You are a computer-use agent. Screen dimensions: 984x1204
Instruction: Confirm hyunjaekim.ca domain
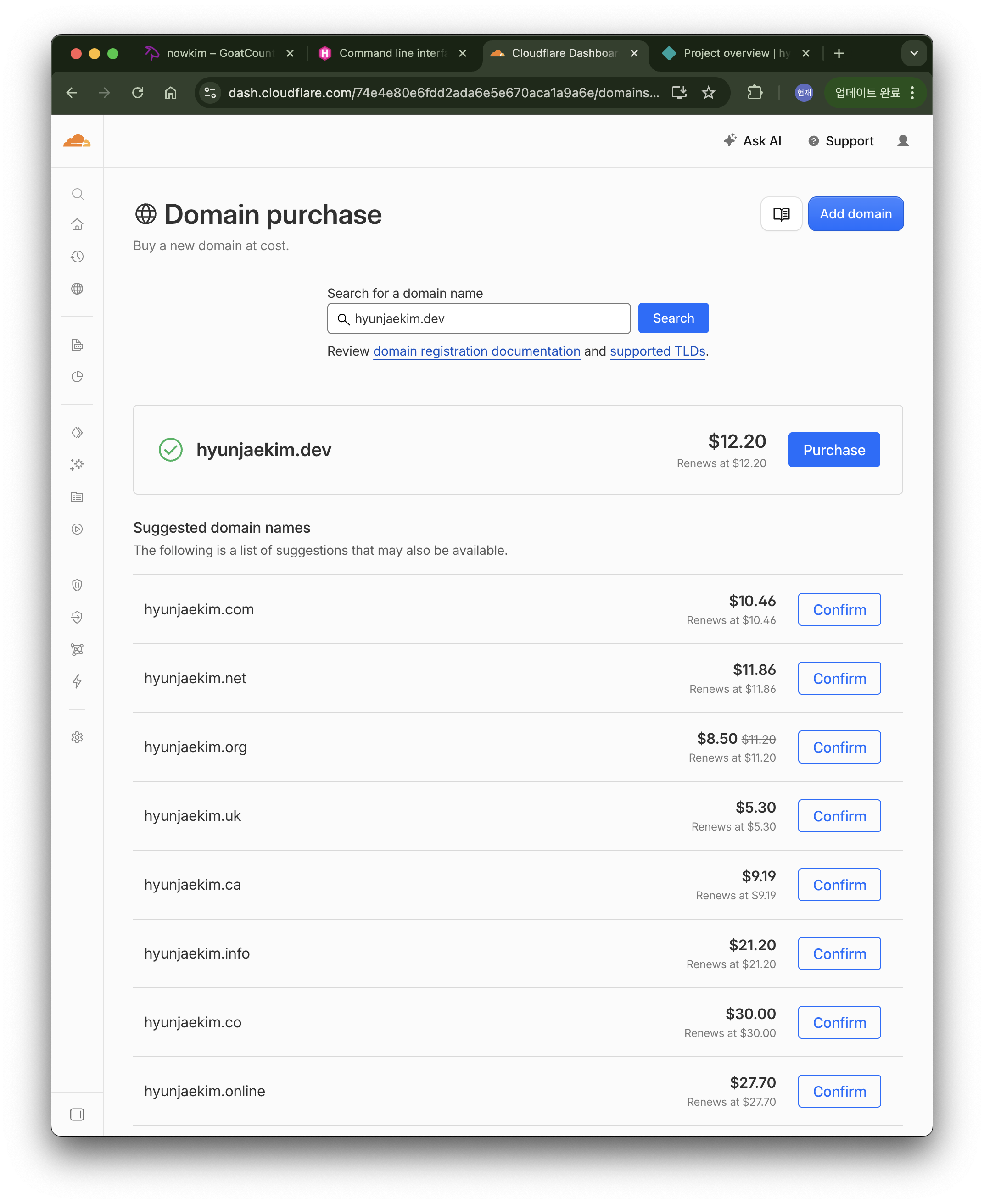point(839,885)
